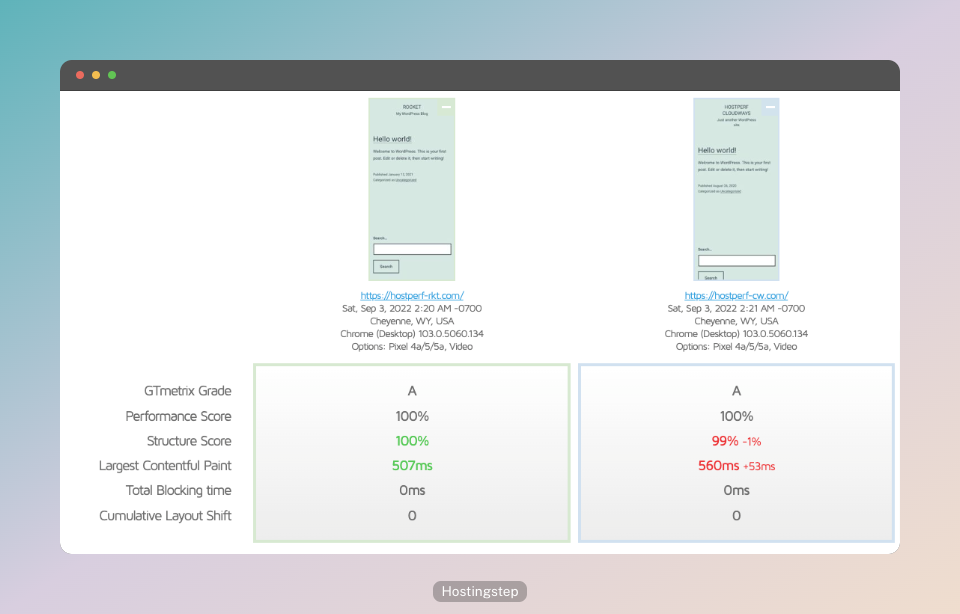Click the Rocket site screenshot thumbnail

click(411, 189)
